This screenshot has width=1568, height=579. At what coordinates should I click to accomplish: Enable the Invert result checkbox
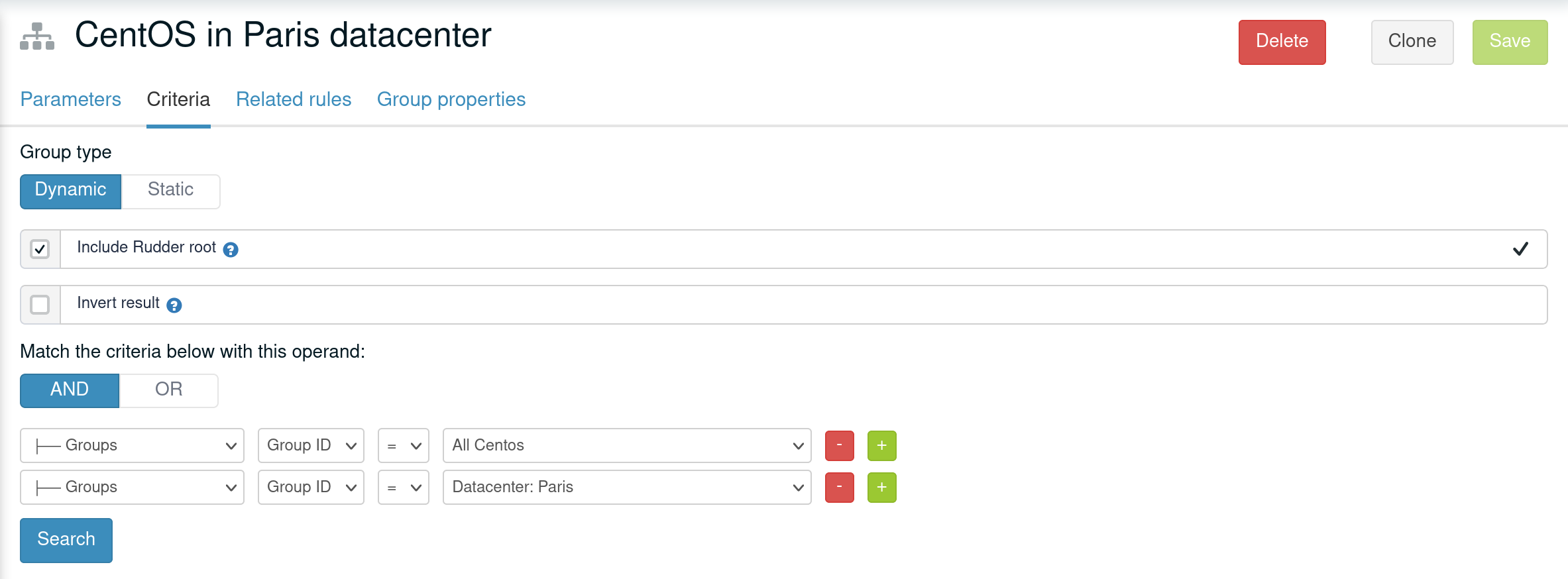click(x=40, y=305)
